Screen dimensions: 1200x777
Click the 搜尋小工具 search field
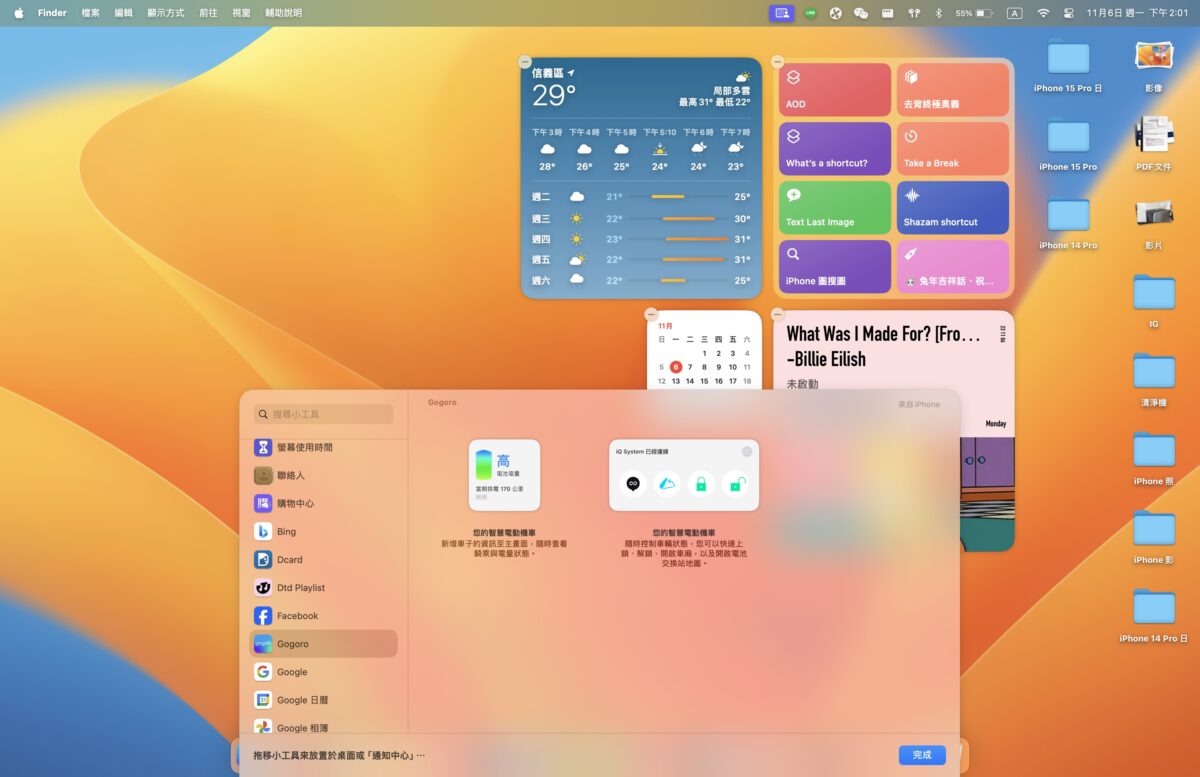(323, 414)
